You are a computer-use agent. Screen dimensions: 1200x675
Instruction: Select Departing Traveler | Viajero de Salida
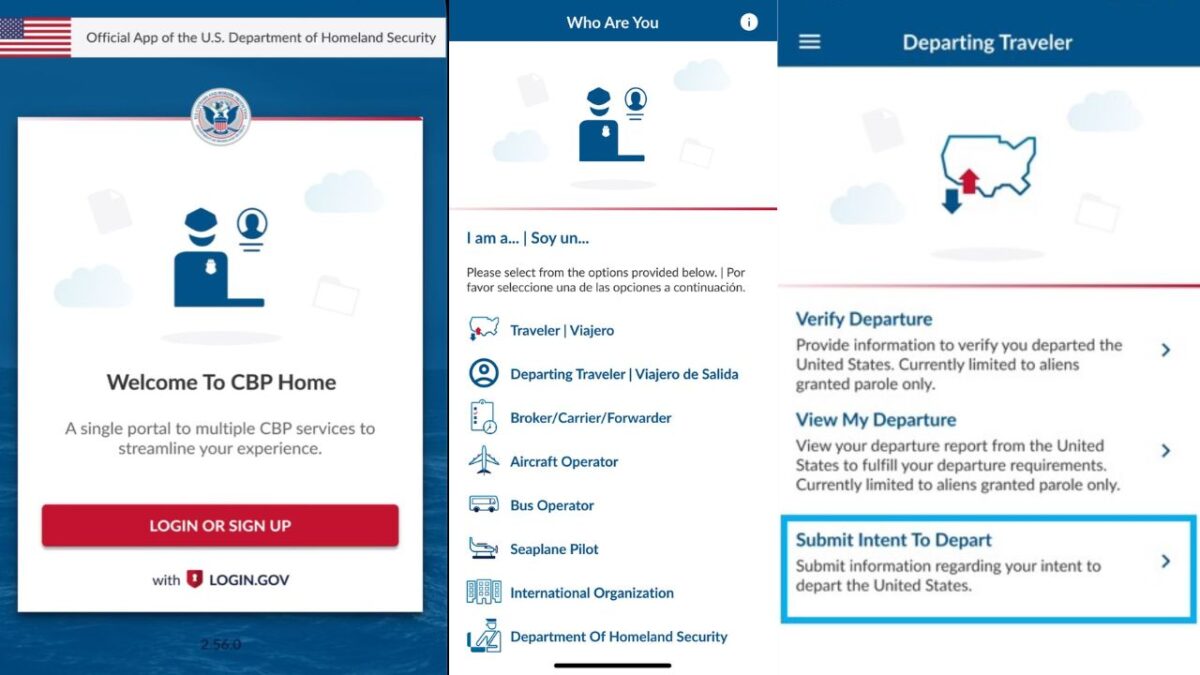624,374
